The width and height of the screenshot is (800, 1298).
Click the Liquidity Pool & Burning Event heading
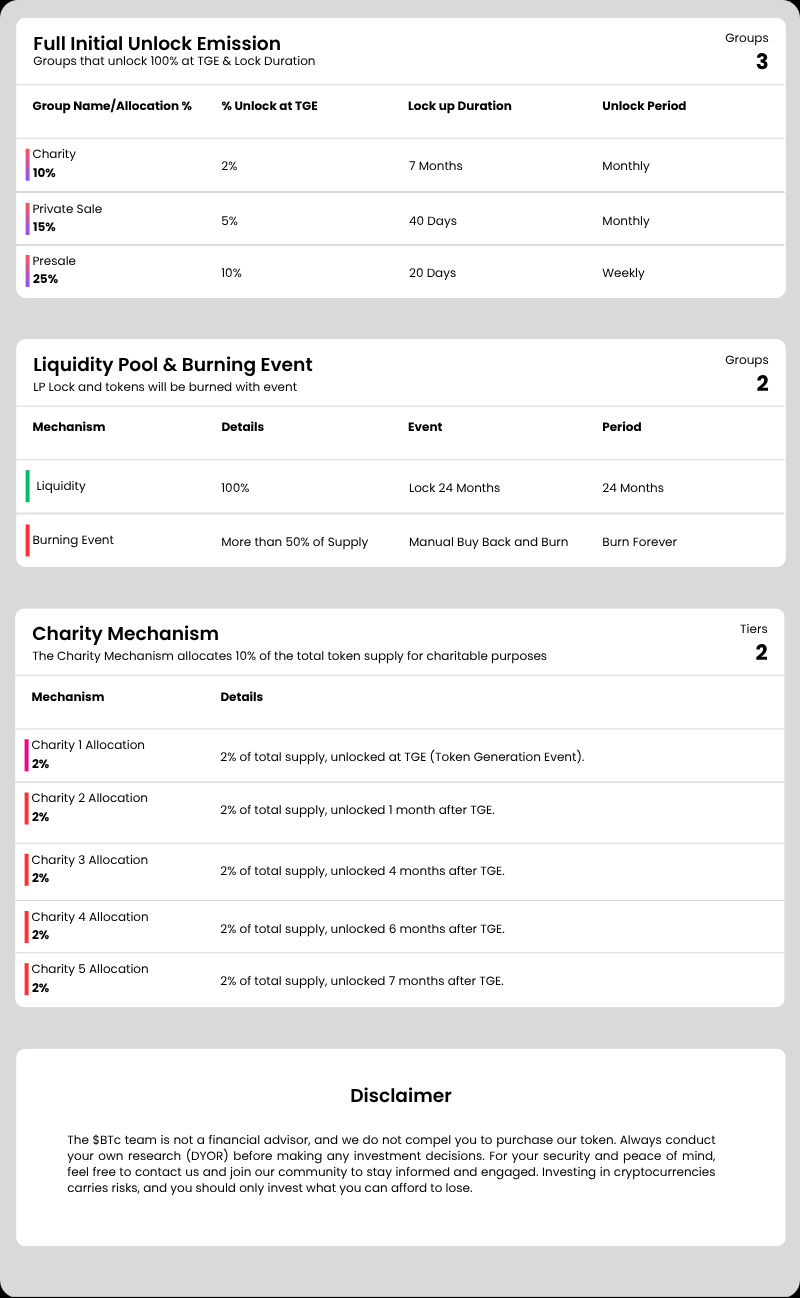[x=172, y=365]
